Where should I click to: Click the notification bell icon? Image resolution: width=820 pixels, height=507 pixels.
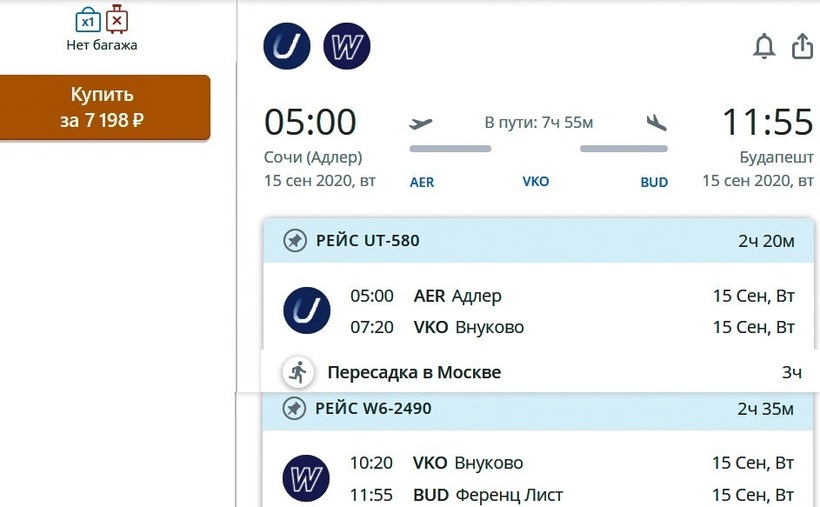pyautogui.click(x=764, y=46)
